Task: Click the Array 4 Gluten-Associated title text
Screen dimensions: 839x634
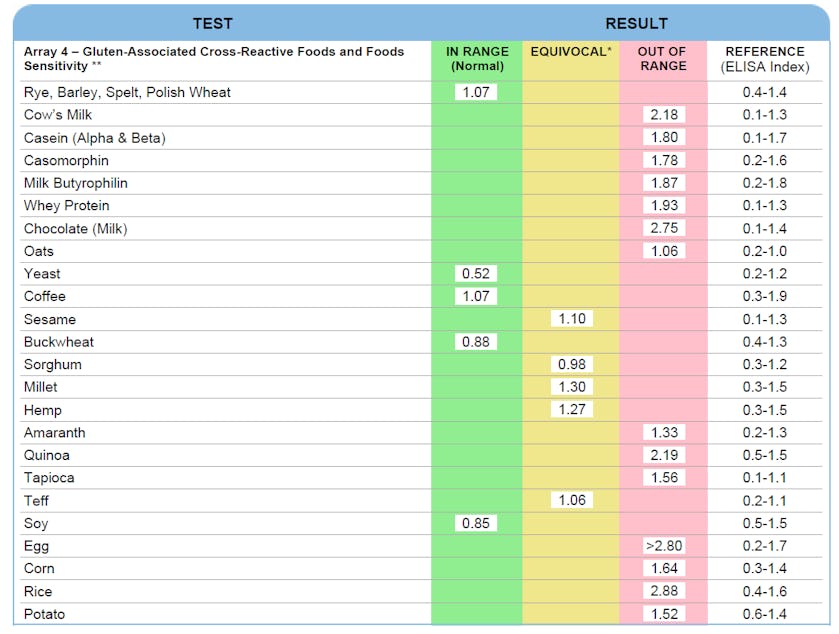Action: (x=214, y=59)
